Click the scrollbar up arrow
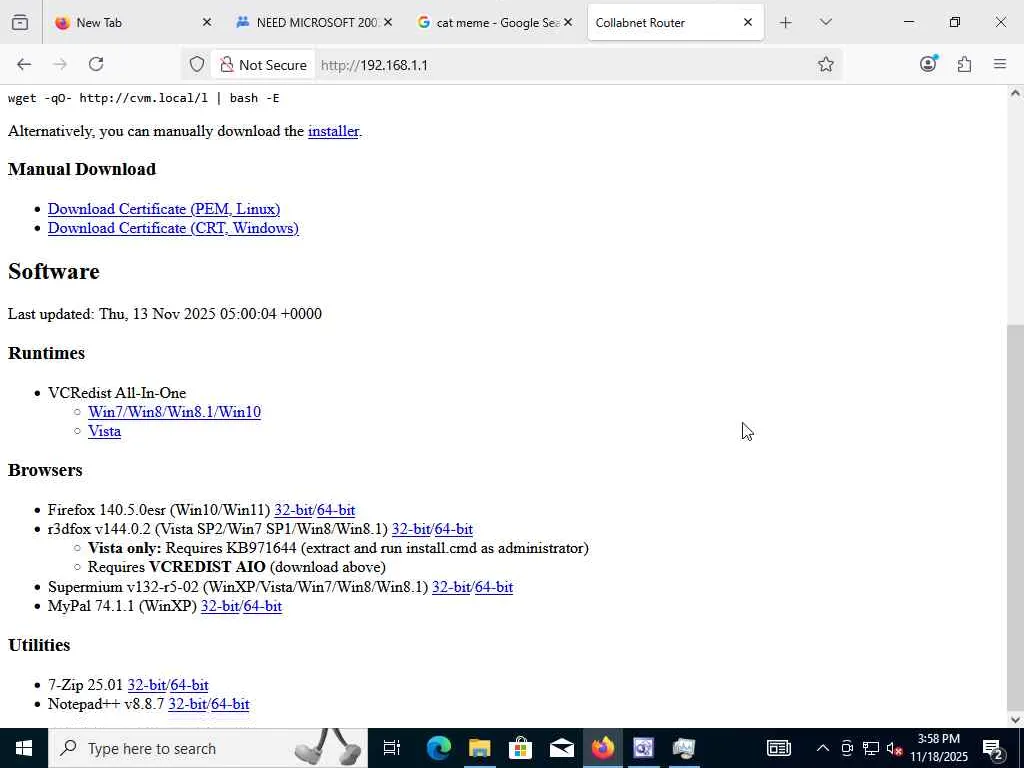This screenshot has height=768, width=1024. pyautogui.click(x=1016, y=93)
